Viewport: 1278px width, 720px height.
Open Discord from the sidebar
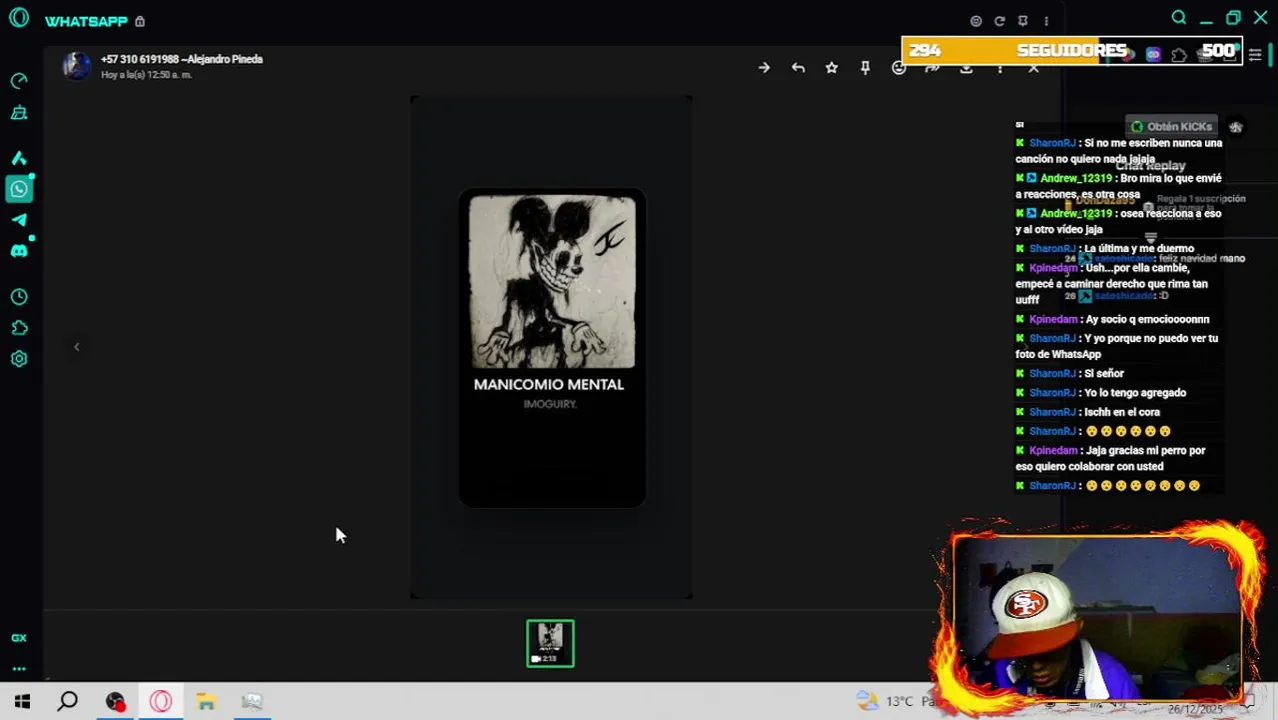pyautogui.click(x=19, y=251)
